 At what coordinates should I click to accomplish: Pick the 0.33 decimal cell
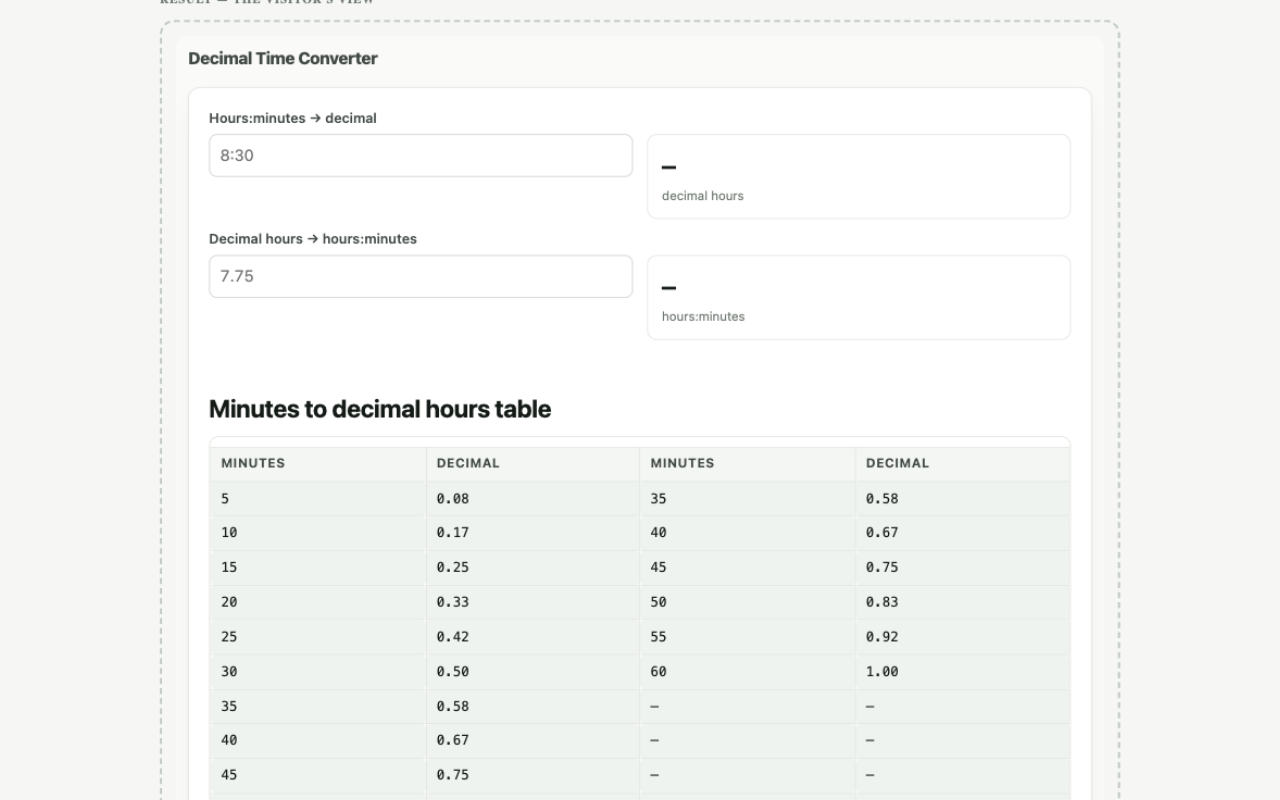(x=533, y=602)
